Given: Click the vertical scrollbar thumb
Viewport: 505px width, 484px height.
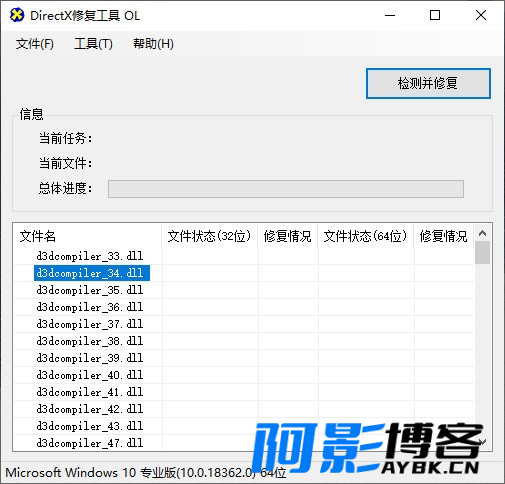Looking at the screenshot, I should click(482, 253).
